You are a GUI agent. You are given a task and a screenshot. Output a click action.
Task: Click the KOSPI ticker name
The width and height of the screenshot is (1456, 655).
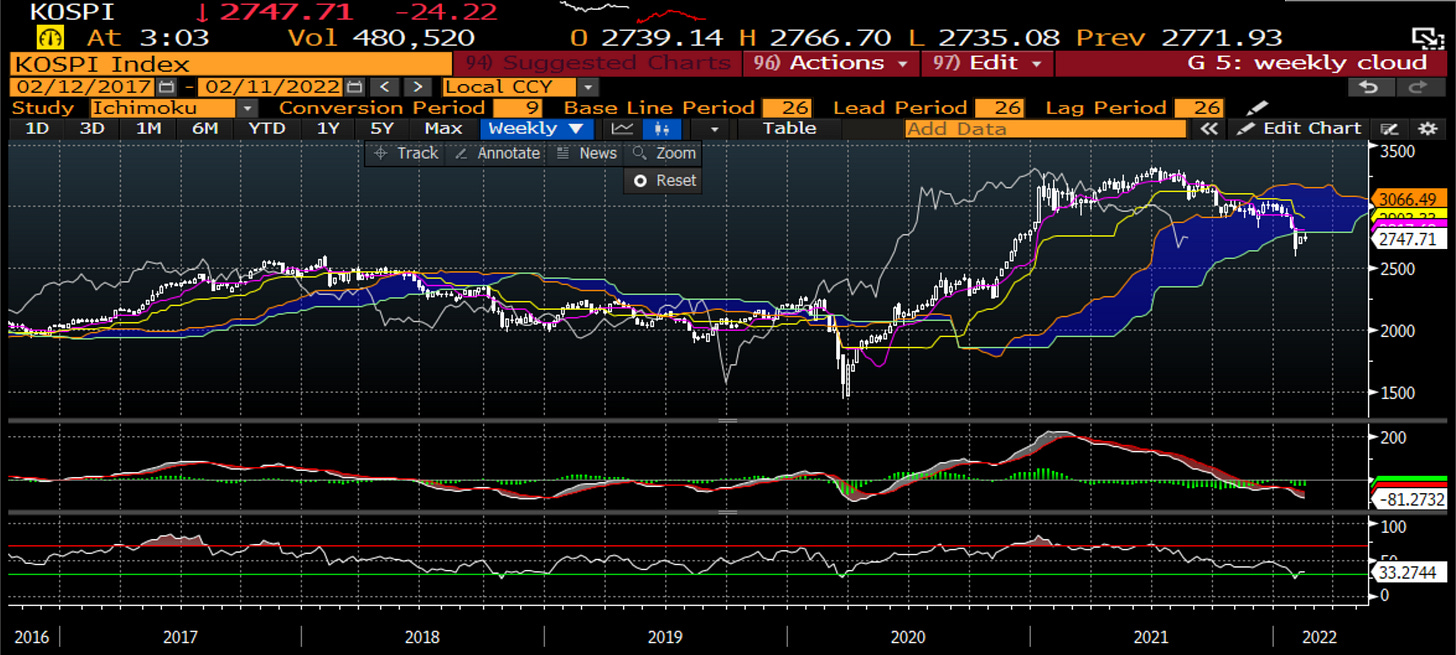(x=72, y=13)
